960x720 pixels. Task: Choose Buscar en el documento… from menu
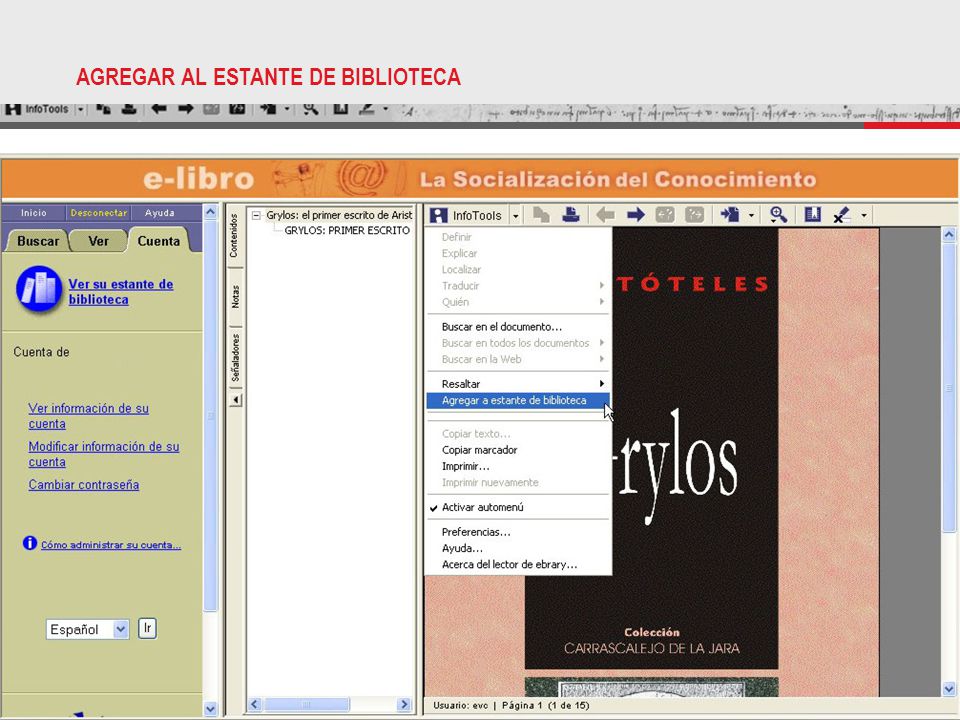click(518, 327)
